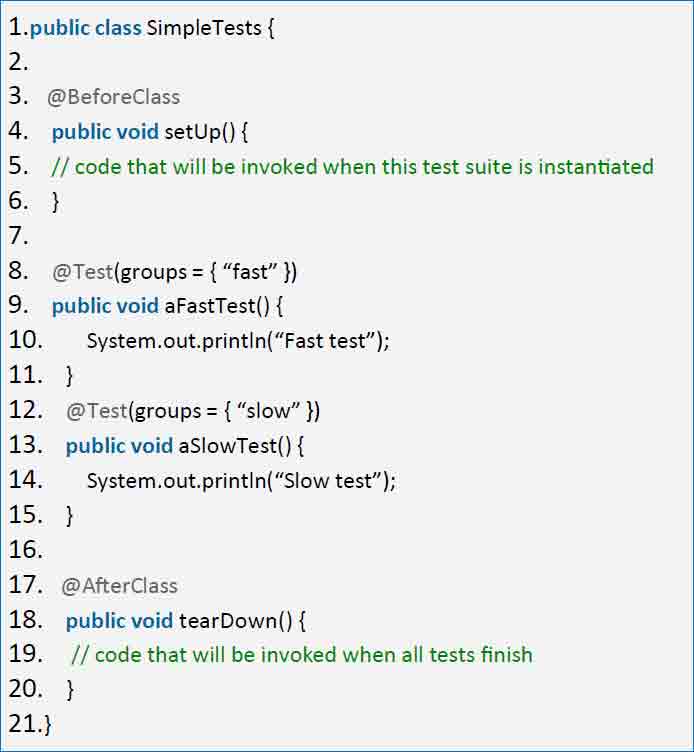Click the aSlowTest() method name
Viewport: 694px width, 752px height.
[235, 446]
